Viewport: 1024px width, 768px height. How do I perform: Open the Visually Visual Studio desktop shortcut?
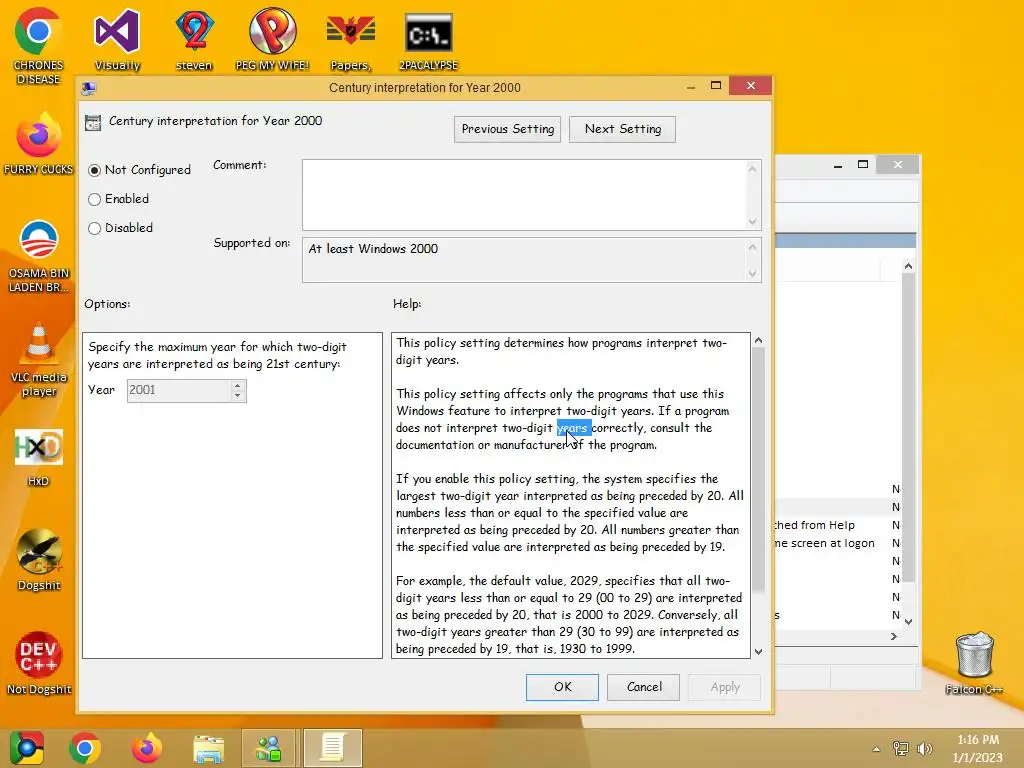(117, 39)
